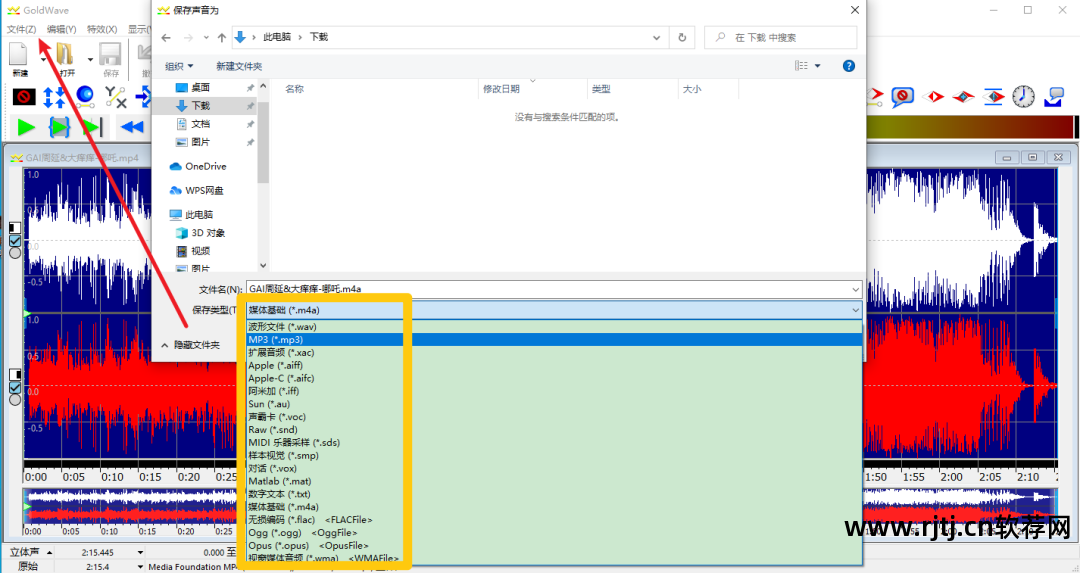Open the Open button dropdown arrow in GoldWave
Image resolution: width=1080 pixels, height=573 pixels.
click(90, 59)
